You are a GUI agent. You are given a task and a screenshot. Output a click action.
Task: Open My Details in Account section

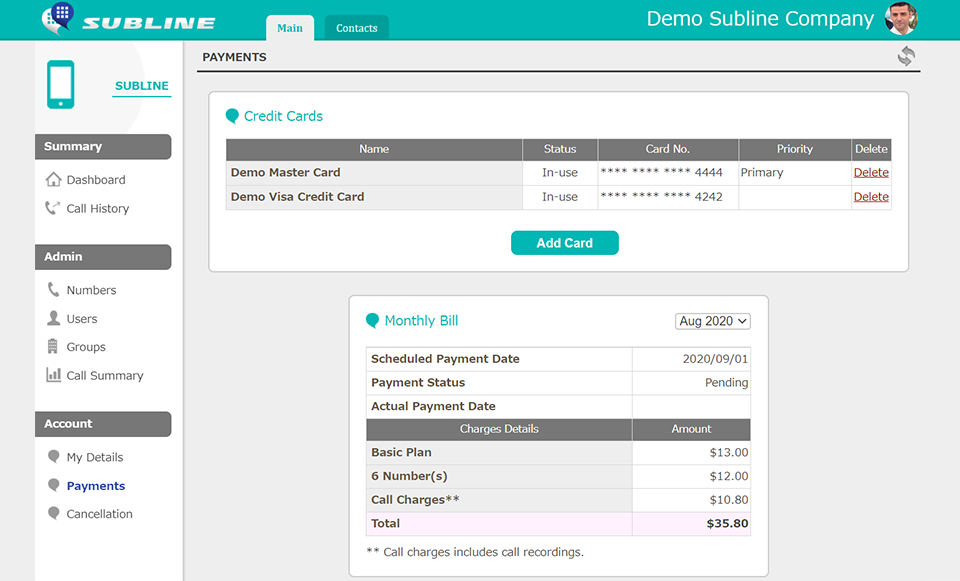point(94,457)
